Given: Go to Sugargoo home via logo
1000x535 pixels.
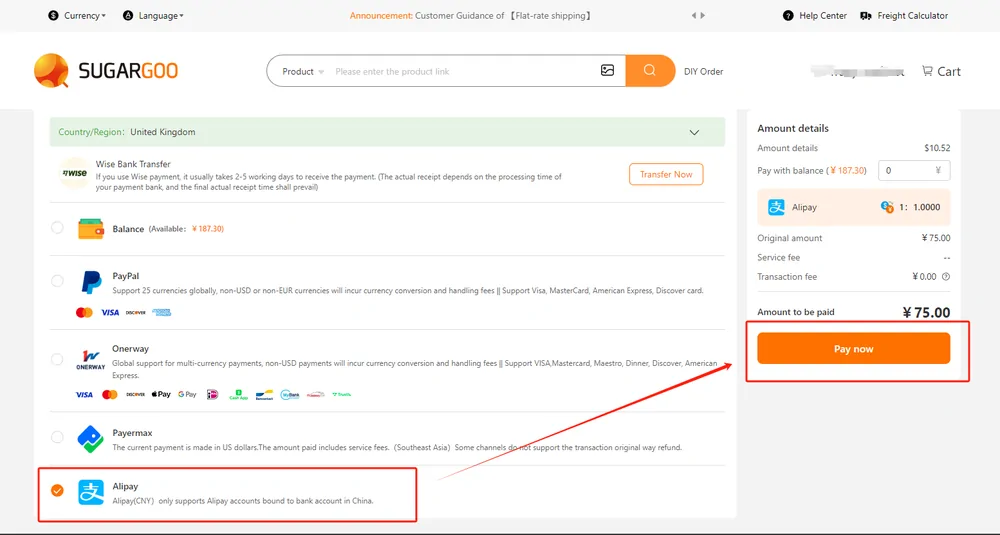Looking at the screenshot, I should 106,70.
